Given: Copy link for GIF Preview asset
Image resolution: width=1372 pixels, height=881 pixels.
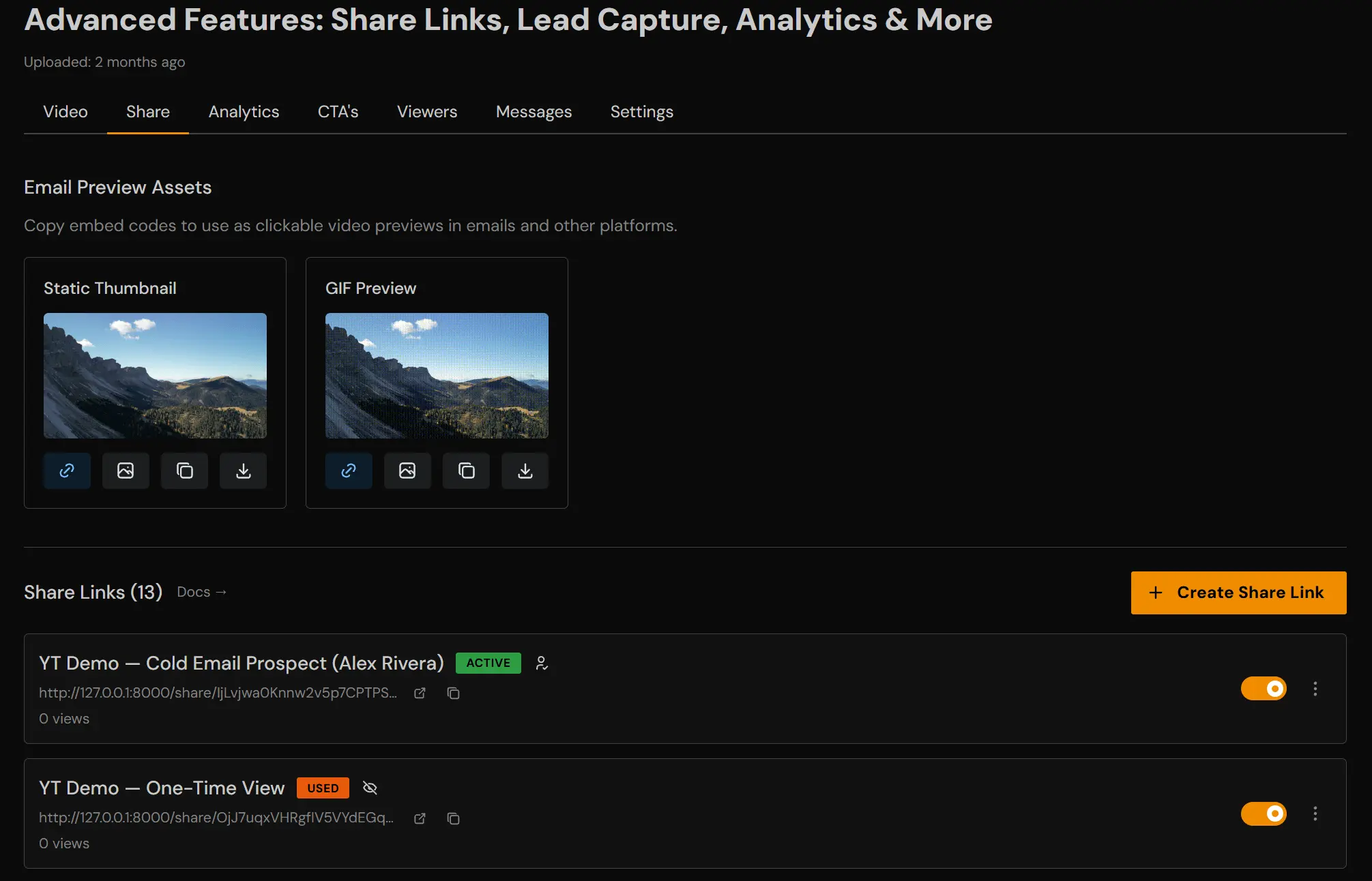Looking at the screenshot, I should [349, 471].
